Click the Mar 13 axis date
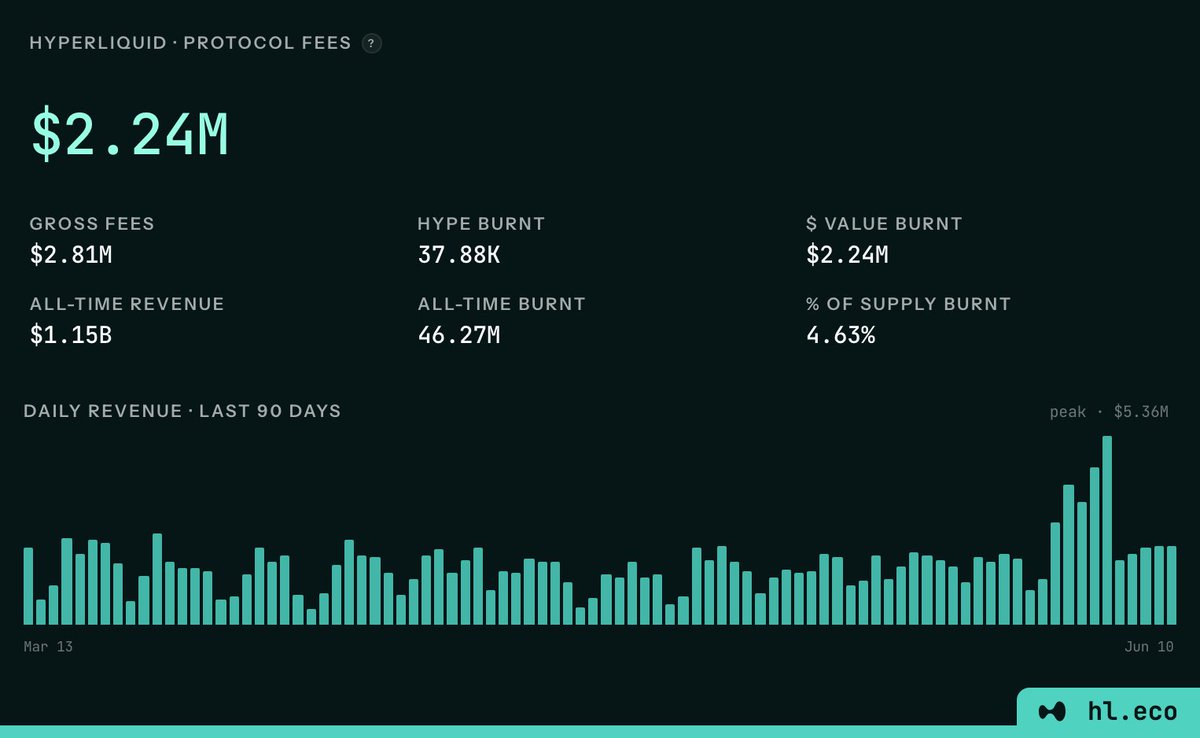Image resolution: width=1200 pixels, height=738 pixels. pyautogui.click(x=48, y=647)
